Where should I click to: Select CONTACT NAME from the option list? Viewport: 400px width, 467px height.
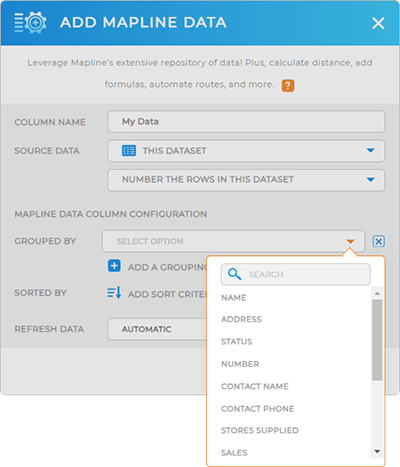(255, 386)
